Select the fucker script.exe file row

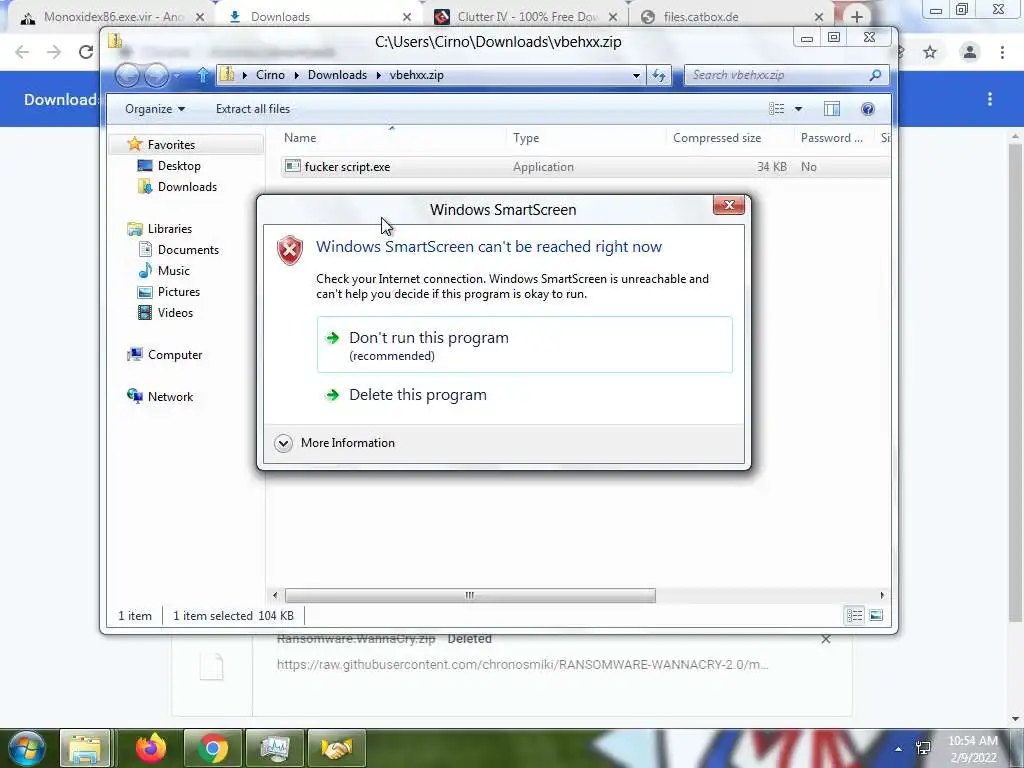point(584,167)
